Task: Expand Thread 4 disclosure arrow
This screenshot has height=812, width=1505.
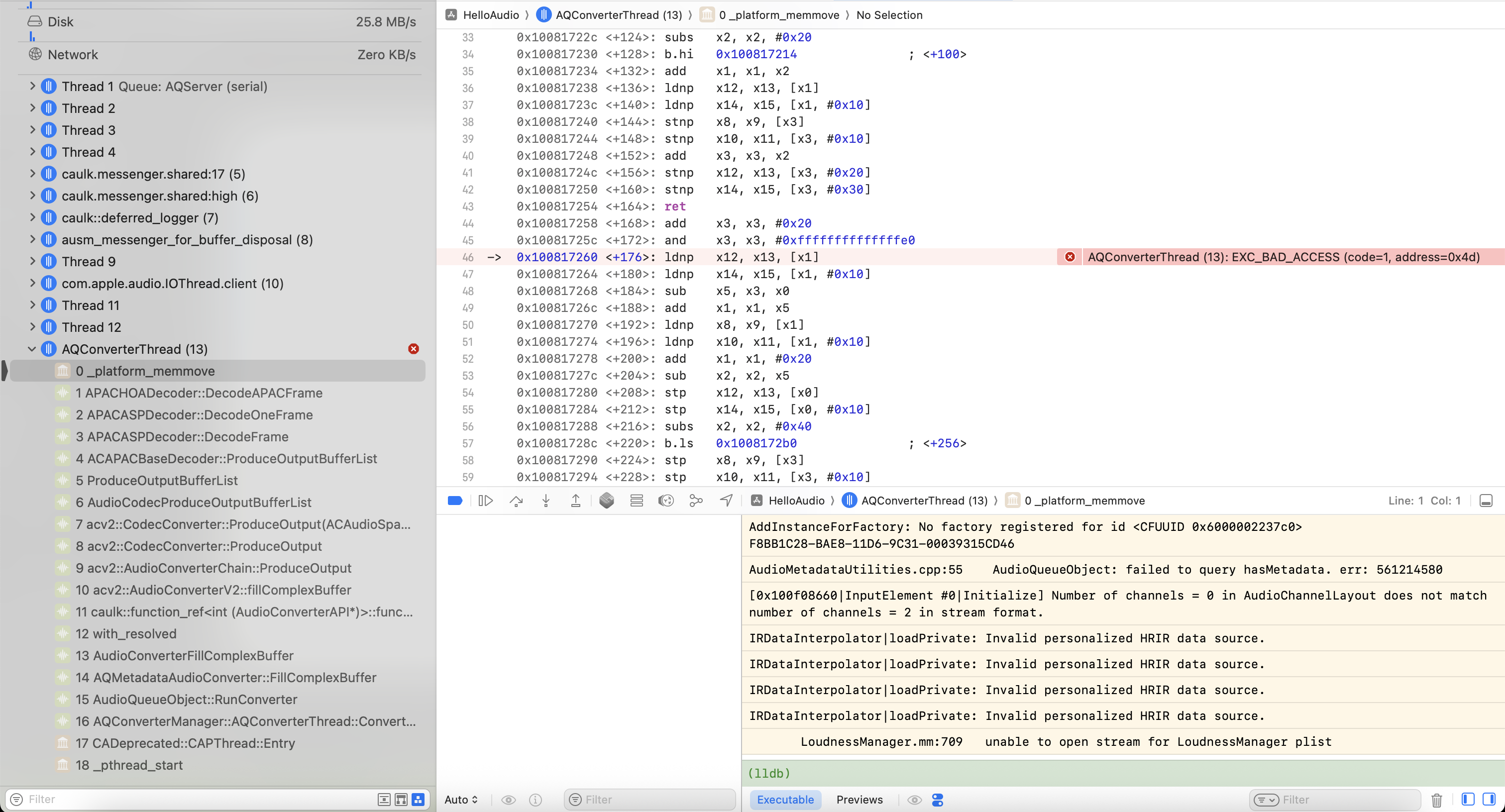Action: pyautogui.click(x=32, y=152)
